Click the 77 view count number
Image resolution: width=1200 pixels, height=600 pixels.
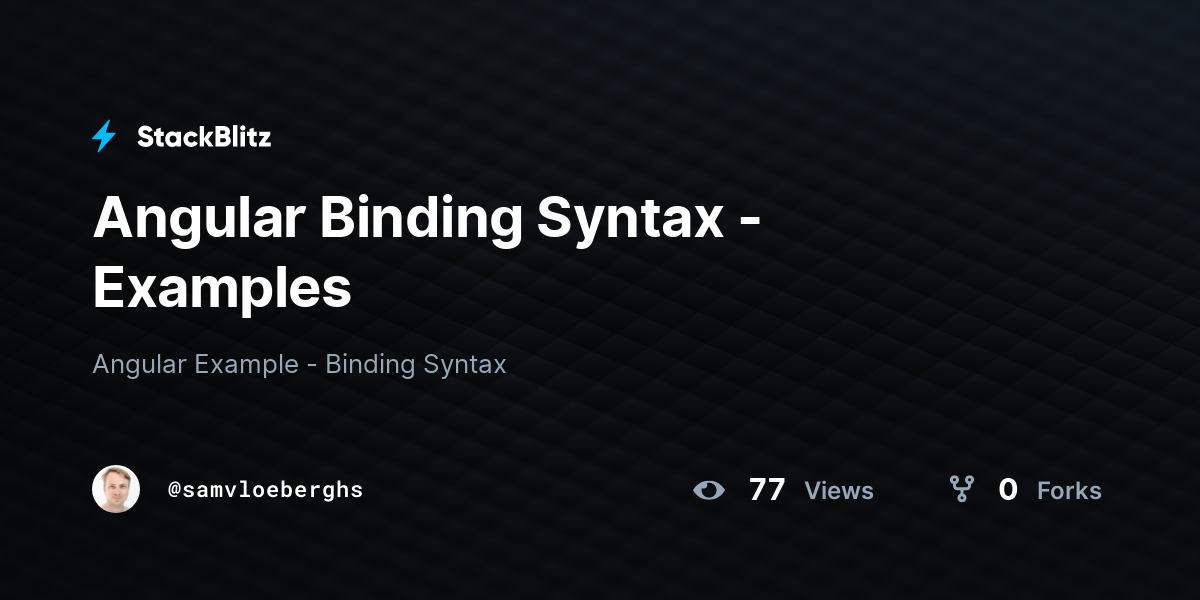767,490
